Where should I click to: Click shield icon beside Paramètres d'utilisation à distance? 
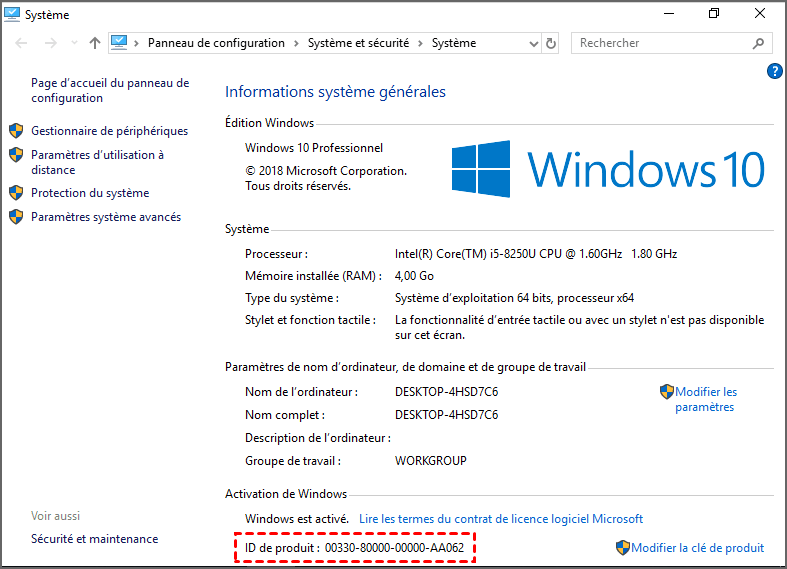coord(16,155)
